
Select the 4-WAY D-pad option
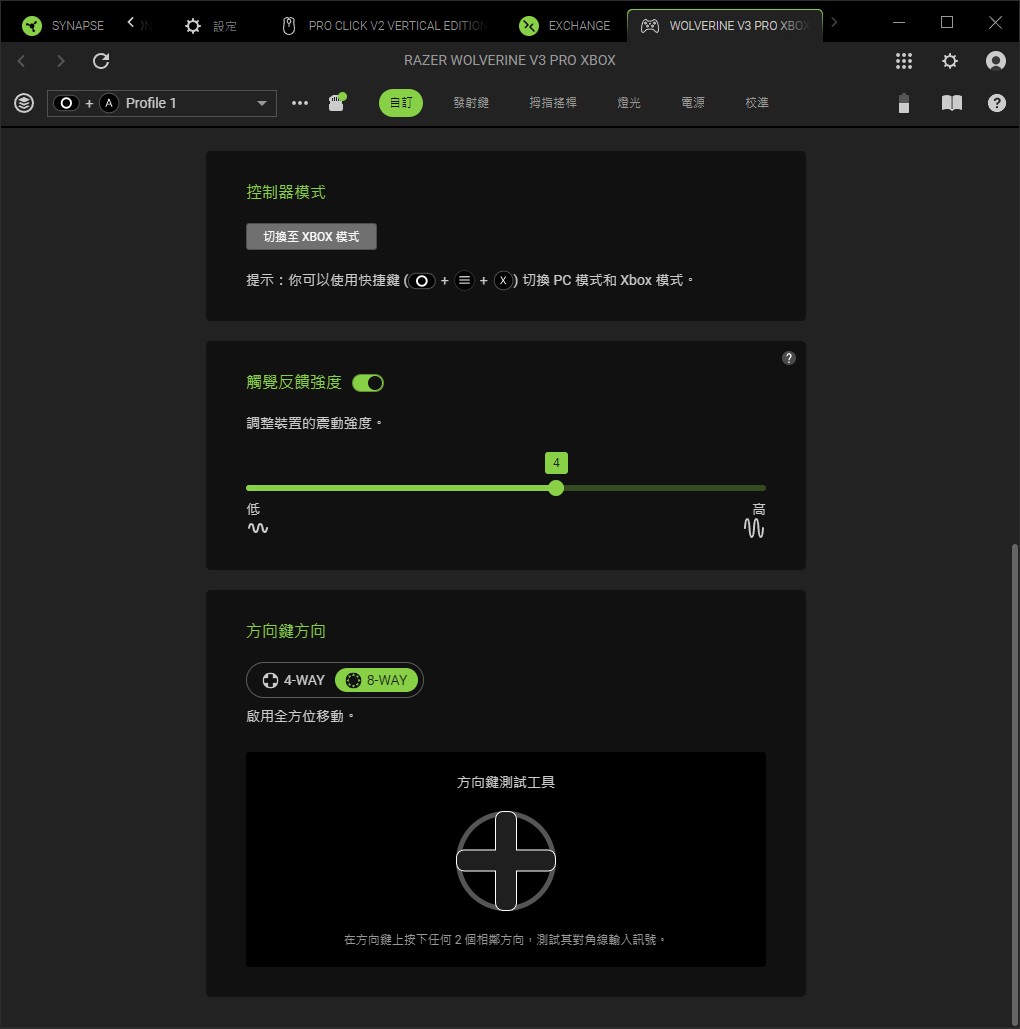293,680
